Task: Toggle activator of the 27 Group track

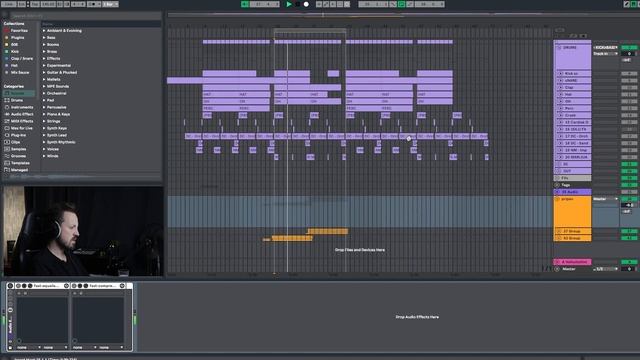Action: tap(629, 231)
